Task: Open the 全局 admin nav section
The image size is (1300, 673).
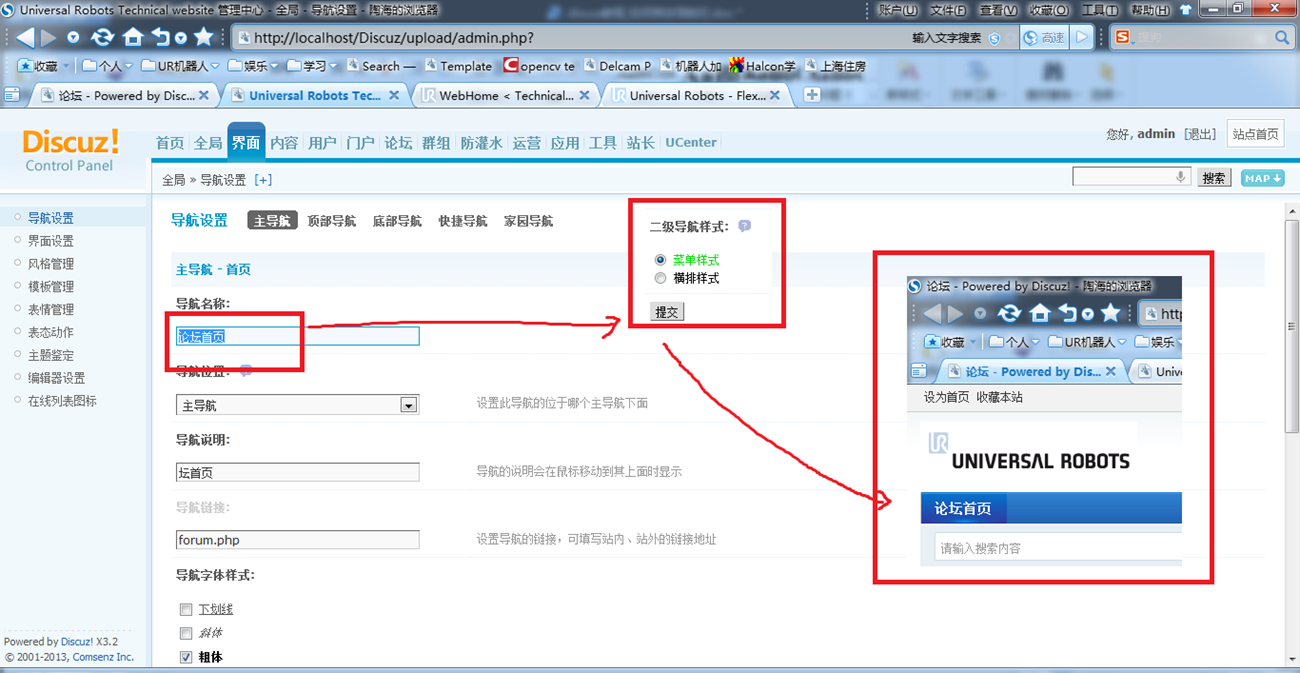Action: click(208, 143)
